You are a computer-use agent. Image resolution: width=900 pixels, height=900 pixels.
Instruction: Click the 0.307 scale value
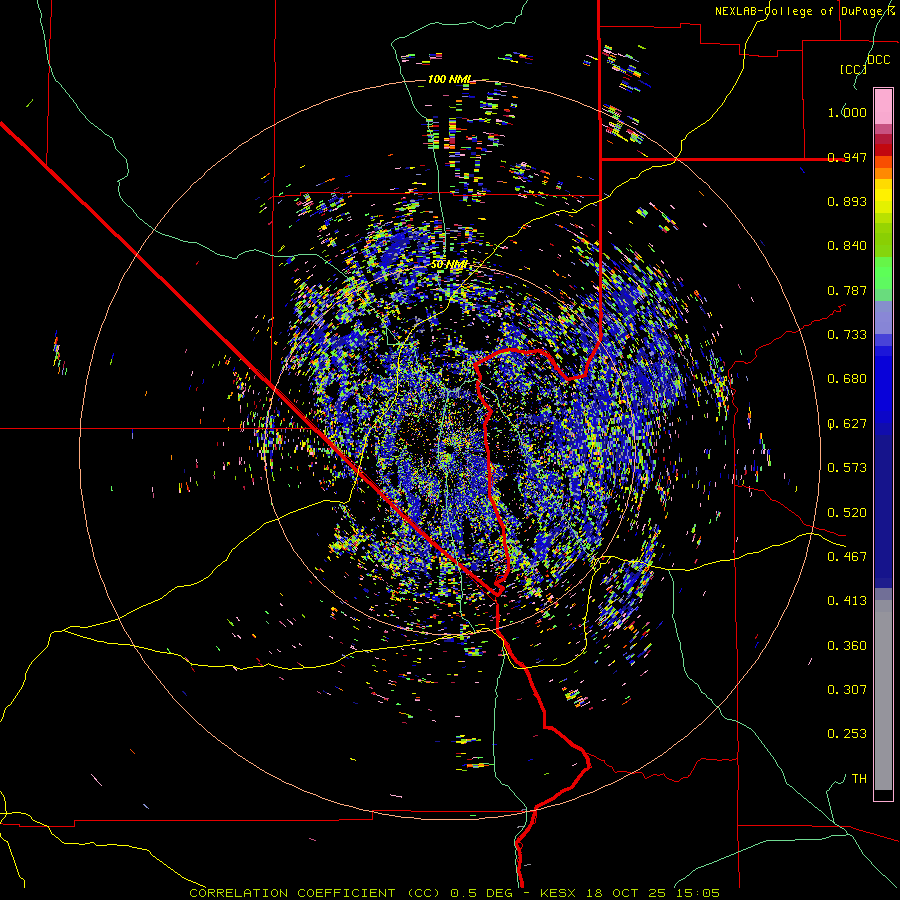tap(847, 690)
